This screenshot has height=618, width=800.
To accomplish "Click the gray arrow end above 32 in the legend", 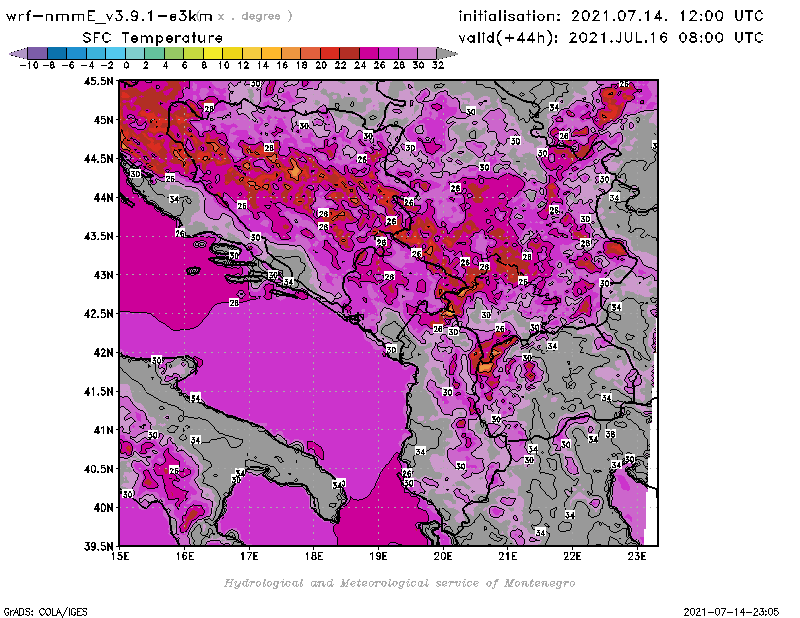I will tap(447, 53).
